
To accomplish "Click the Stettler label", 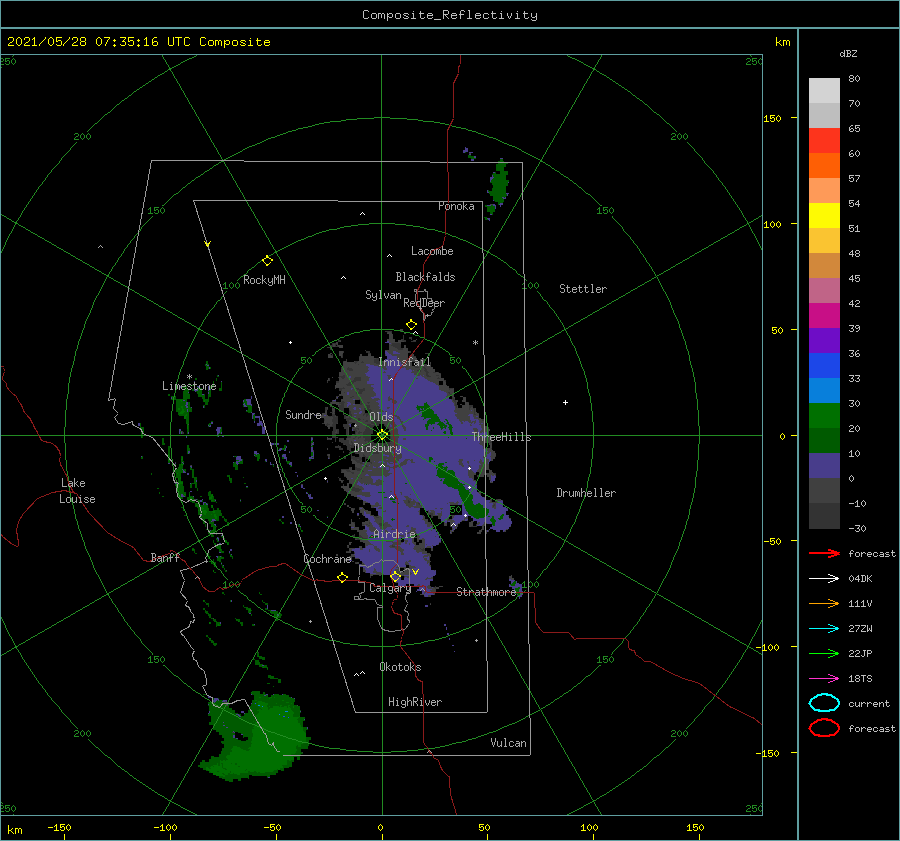I will [x=583, y=289].
